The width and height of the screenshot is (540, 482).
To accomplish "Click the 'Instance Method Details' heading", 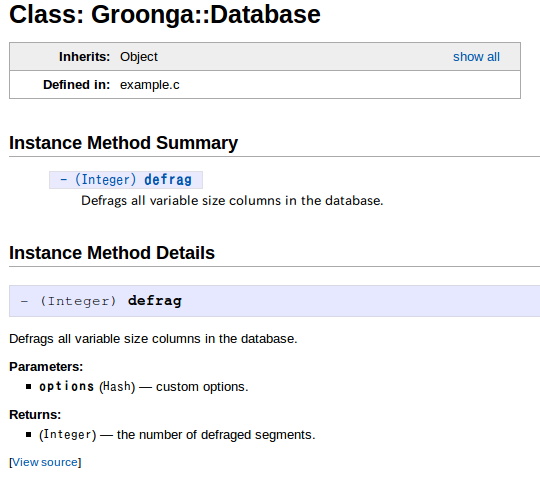I will click(112, 253).
